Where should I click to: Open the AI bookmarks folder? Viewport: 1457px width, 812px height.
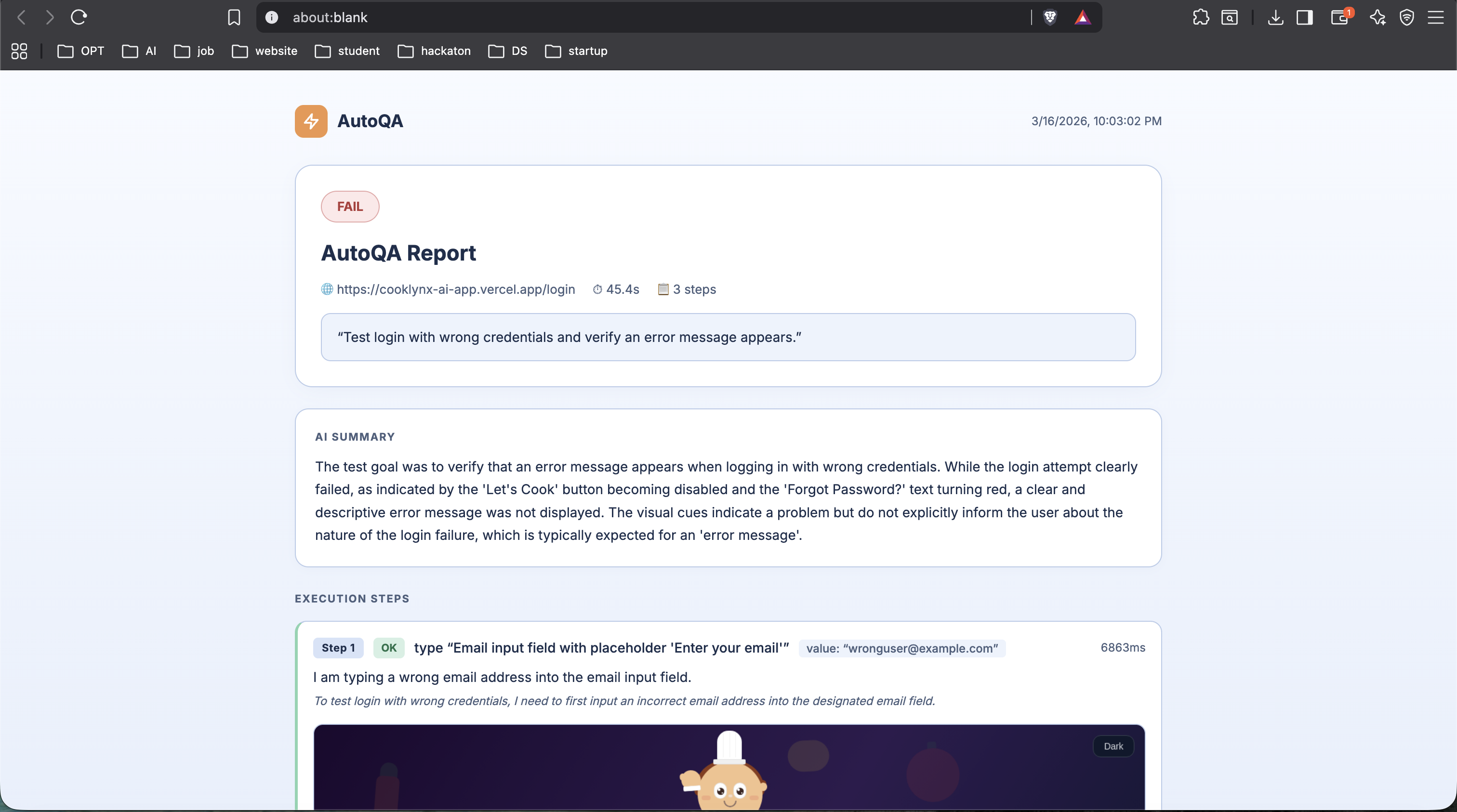[139, 51]
